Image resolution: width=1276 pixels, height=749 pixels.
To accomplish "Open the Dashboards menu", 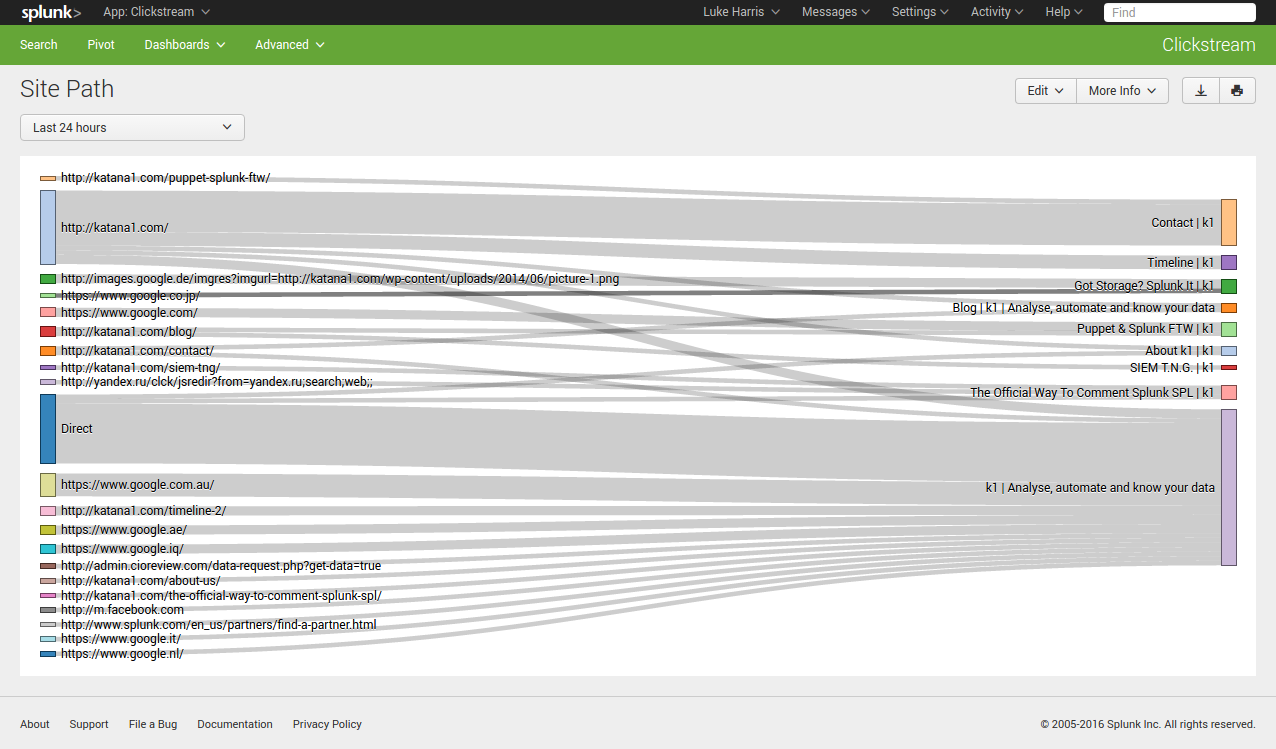I will tap(185, 45).
